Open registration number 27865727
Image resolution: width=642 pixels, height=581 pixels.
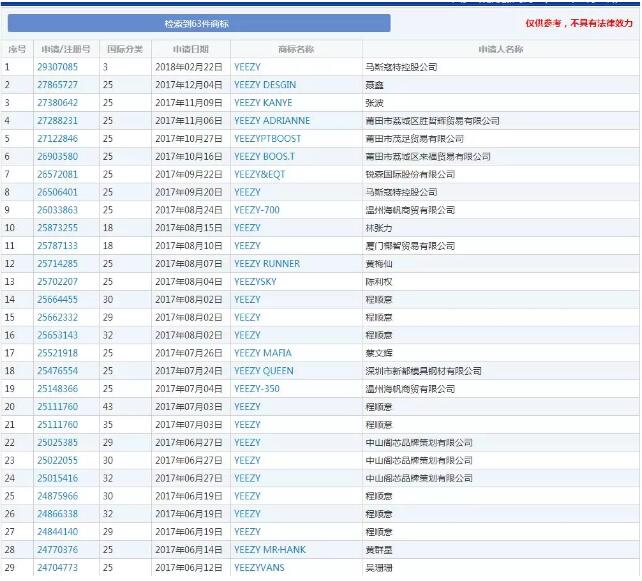pyautogui.click(x=57, y=85)
